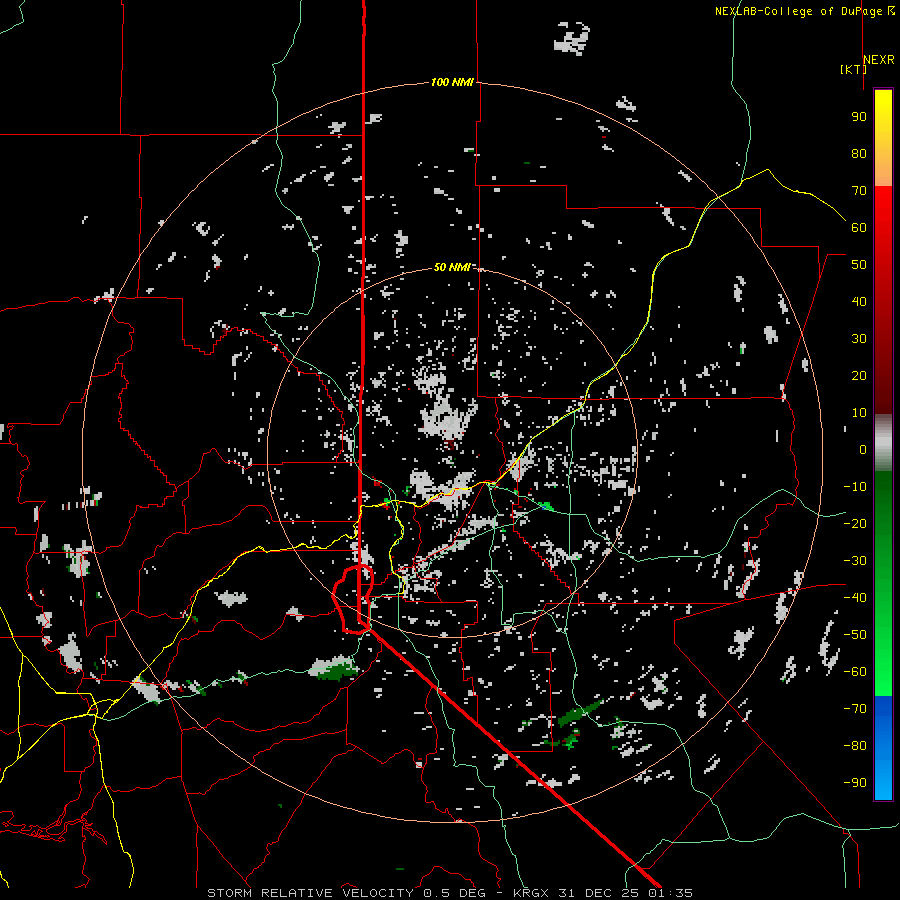The width and height of the screenshot is (900, 900).
Task: Select the -50 knot legend value
Action: click(x=855, y=635)
